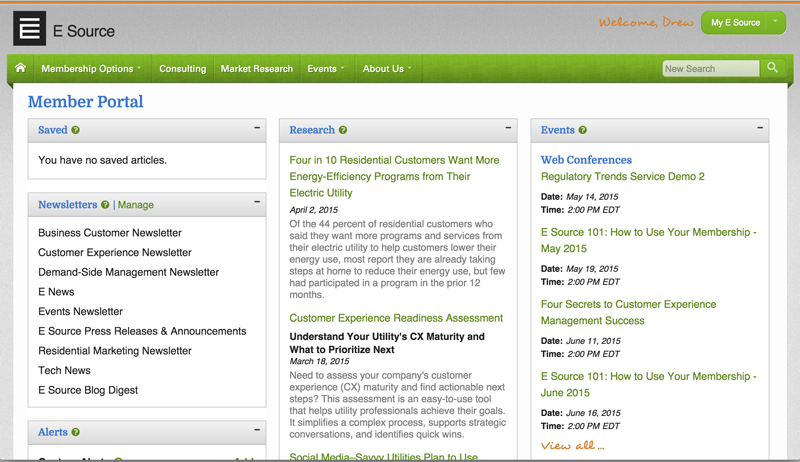This screenshot has height=462, width=800.
Task: Click the Saved panel title
Action: click(x=53, y=130)
